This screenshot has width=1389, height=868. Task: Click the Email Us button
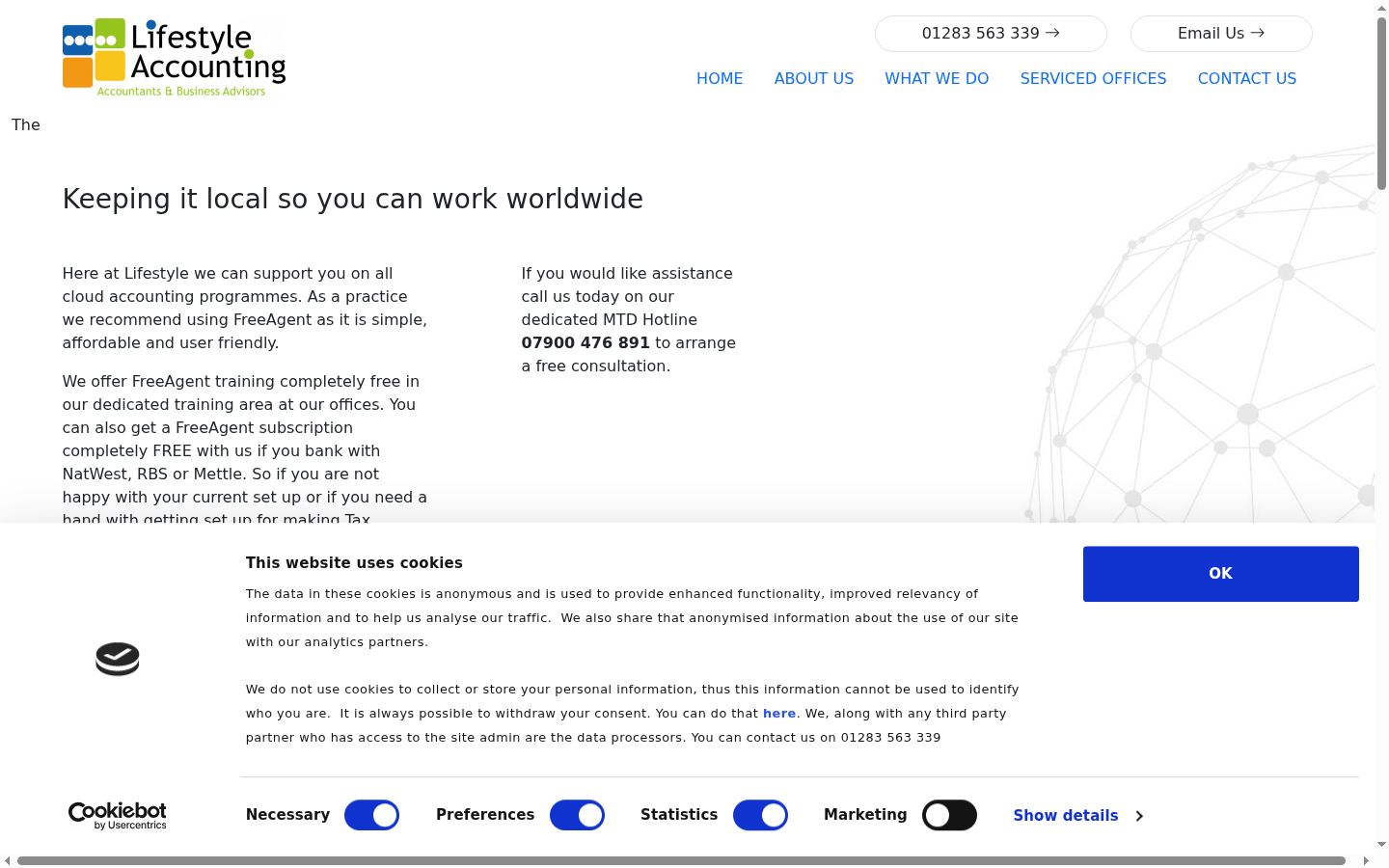click(x=1221, y=34)
